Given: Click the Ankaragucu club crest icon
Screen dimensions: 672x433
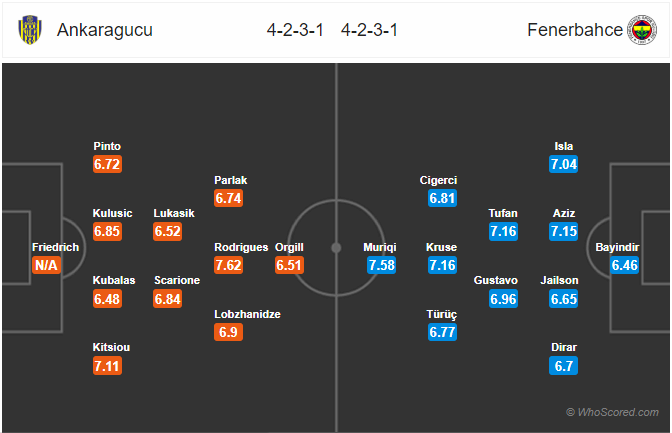Looking at the screenshot, I should point(30,30).
